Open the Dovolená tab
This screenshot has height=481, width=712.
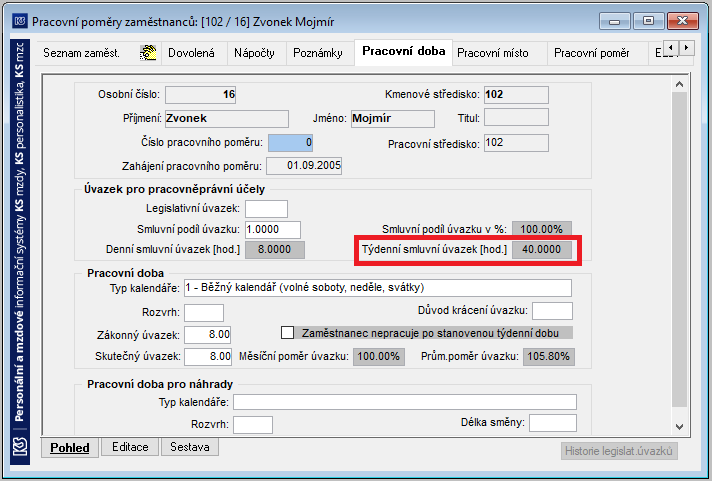coord(191,53)
